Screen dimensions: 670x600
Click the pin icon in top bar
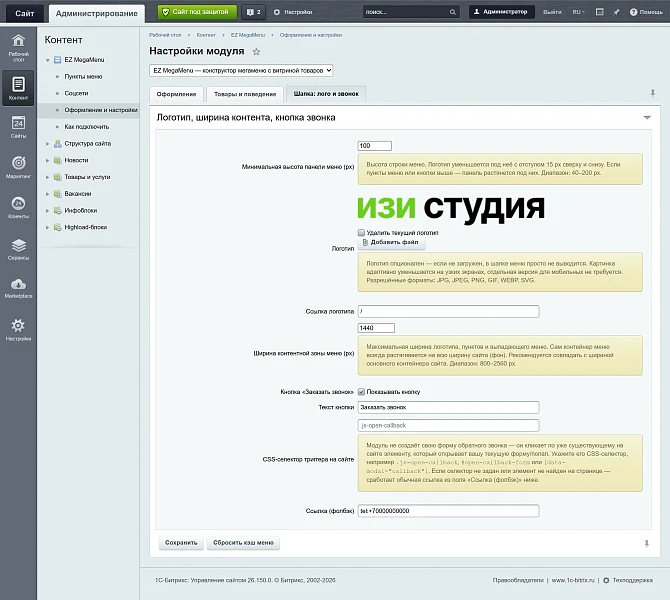point(616,12)
